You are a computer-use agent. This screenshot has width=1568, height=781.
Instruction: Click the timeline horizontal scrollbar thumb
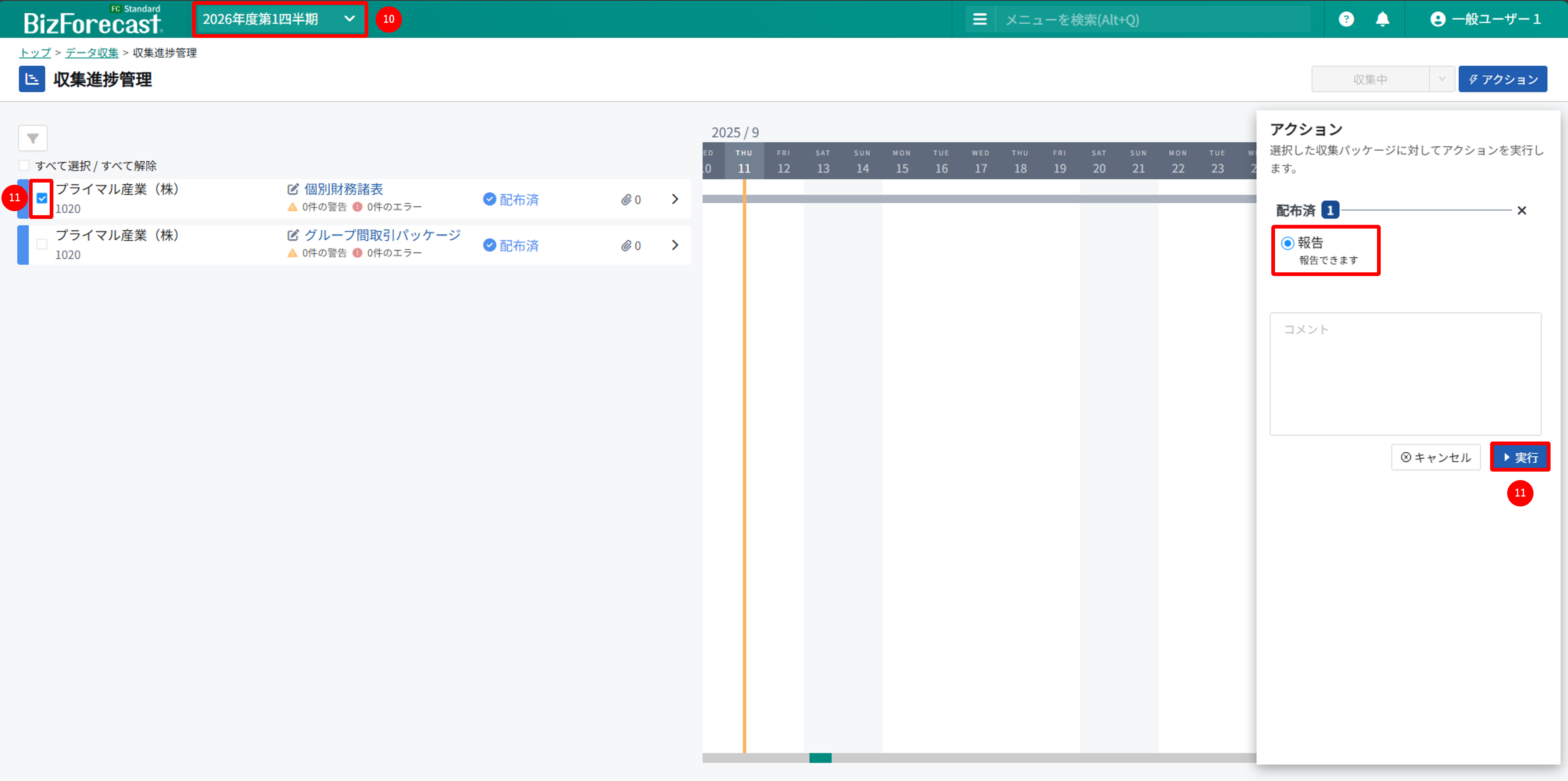pyautogui.click(x=820, y=758)
